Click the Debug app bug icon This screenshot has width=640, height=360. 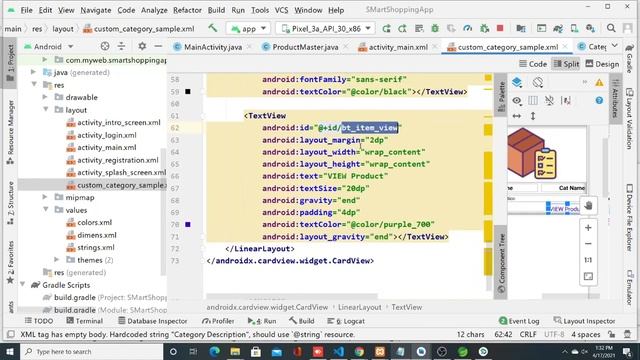(435, 28)
